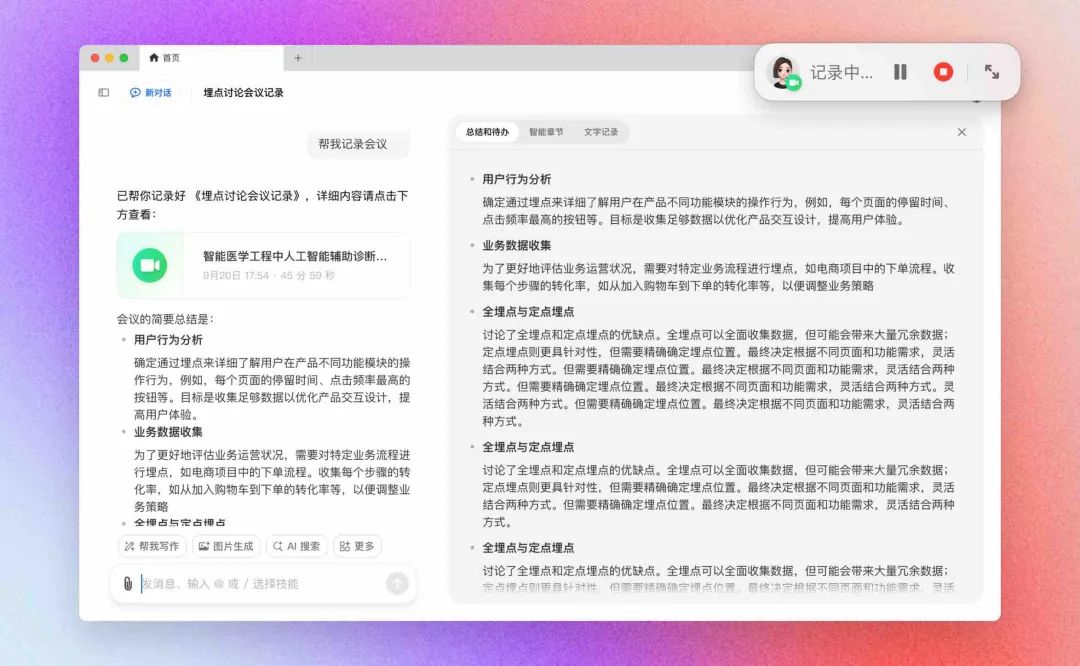Click the 记录中 status label
Viewport: 1080px width, 666px height.
coord(841,72)
